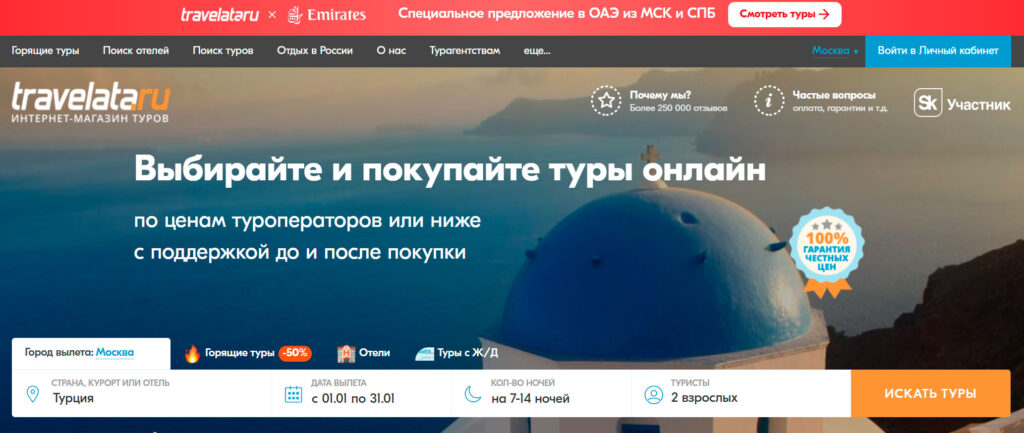This screenshot has height=433, width=1024.
Task: Click Специальное предложение в ОАЭ banner text
Action: [556, 14]
